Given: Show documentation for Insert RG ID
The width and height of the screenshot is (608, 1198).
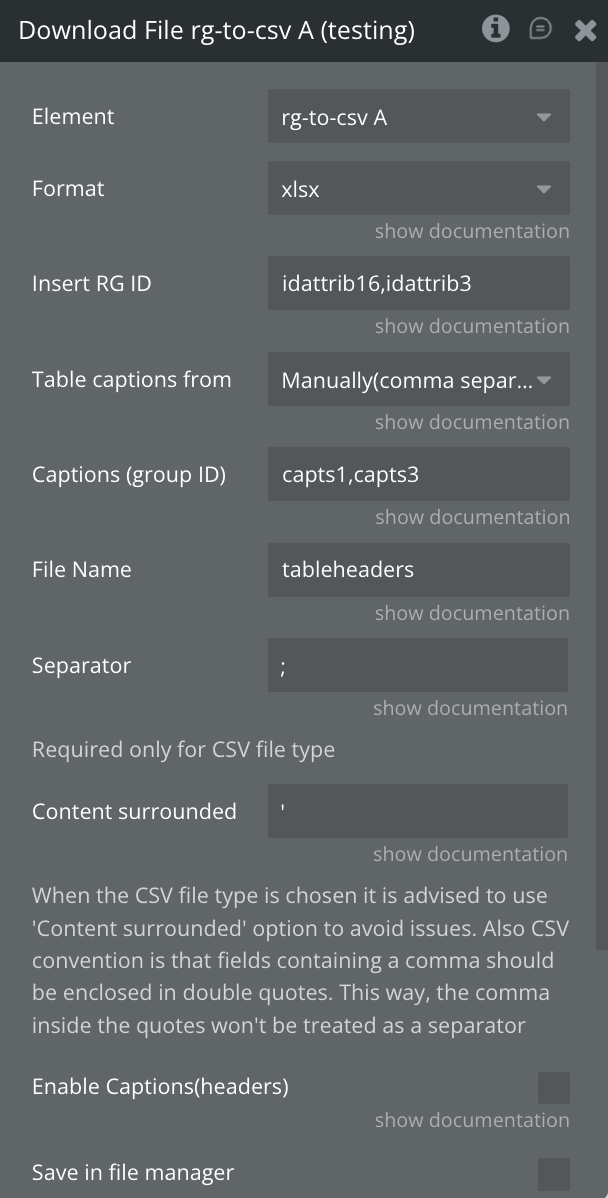Looking at the screenshot, I should pos(472,326).
